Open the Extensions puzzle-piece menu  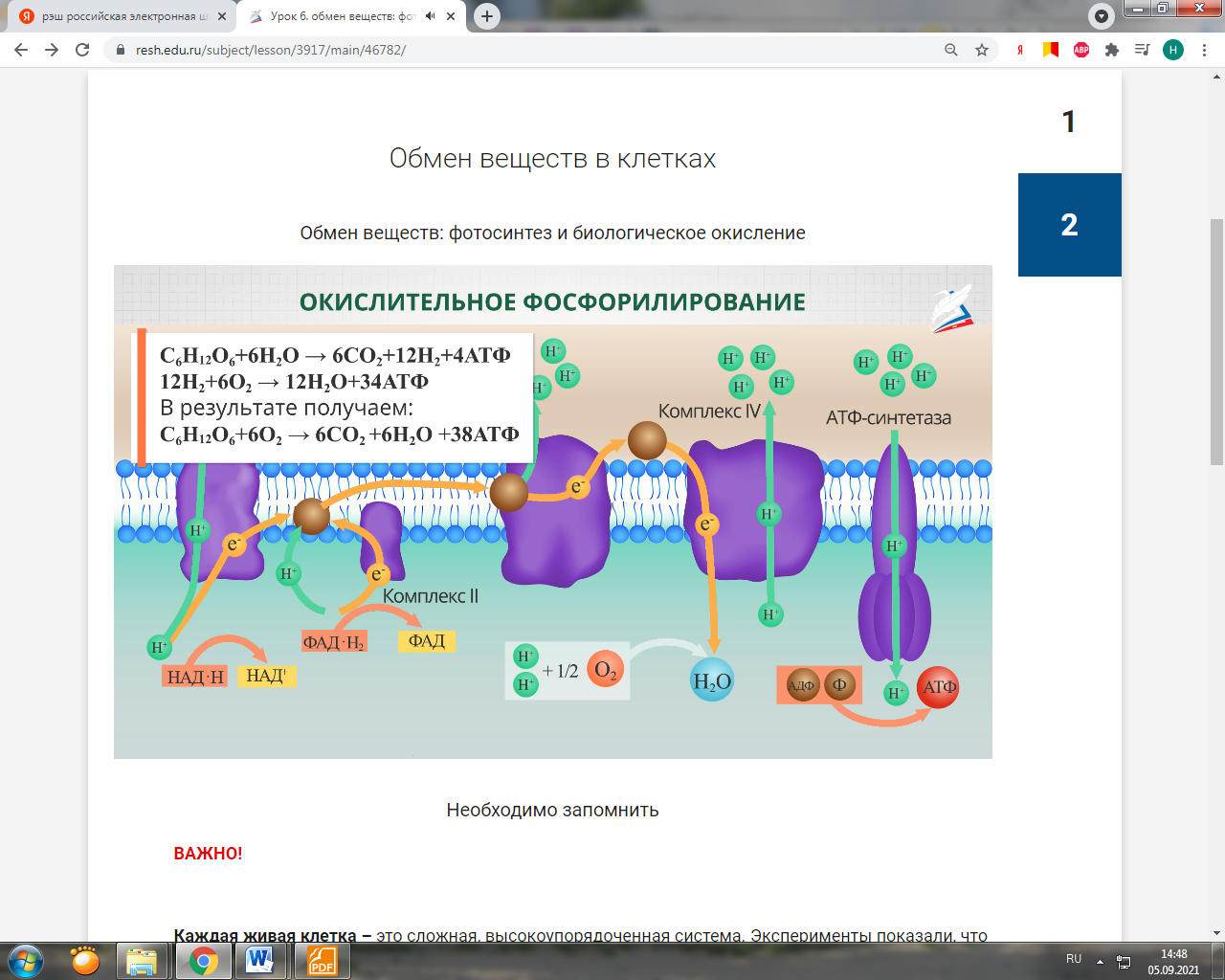[x=1112, y=50]
